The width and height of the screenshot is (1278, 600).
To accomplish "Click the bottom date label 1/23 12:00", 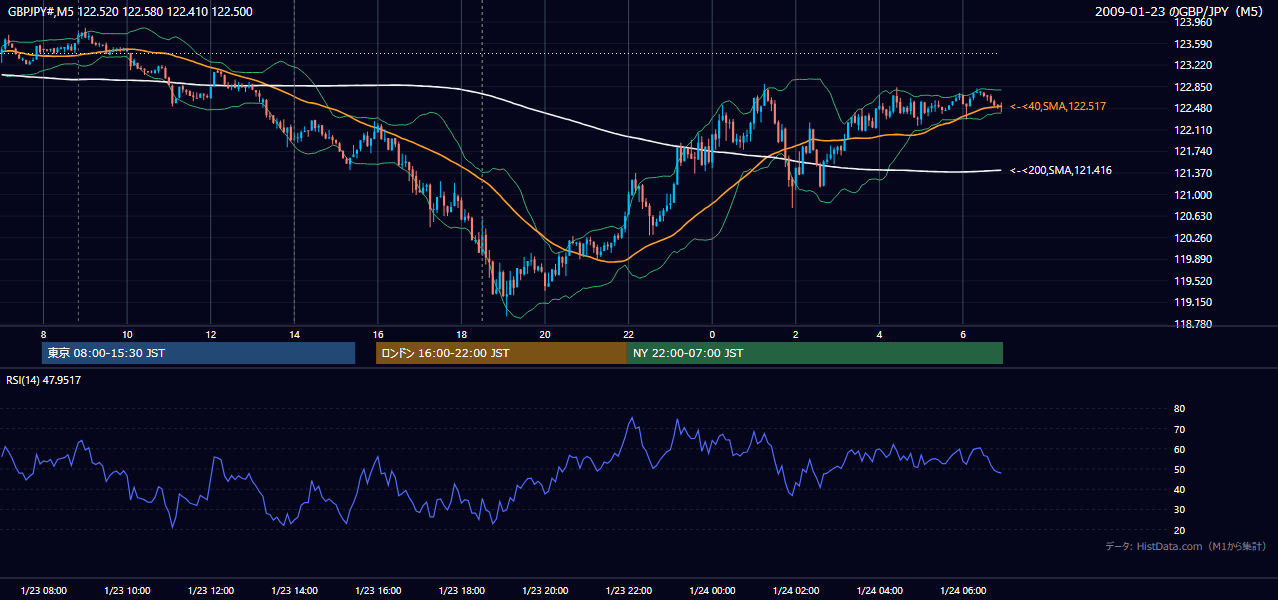I will pyautogui.click(x=210, y=591).
